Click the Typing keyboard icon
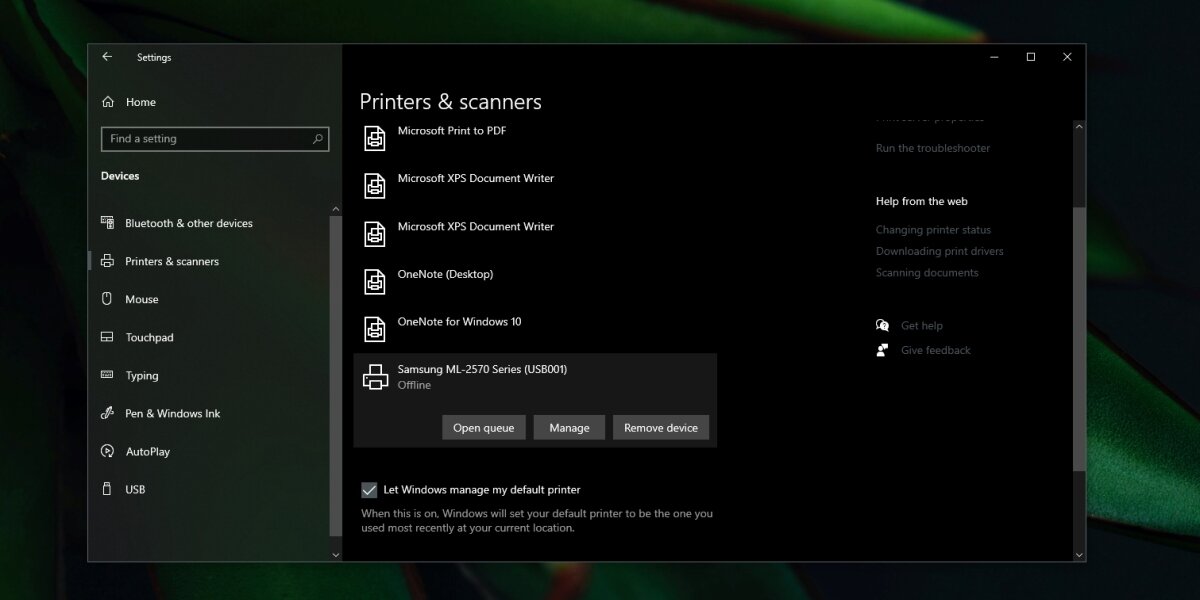This screenshot has width=1200, height=600. [x=106, y=375]
